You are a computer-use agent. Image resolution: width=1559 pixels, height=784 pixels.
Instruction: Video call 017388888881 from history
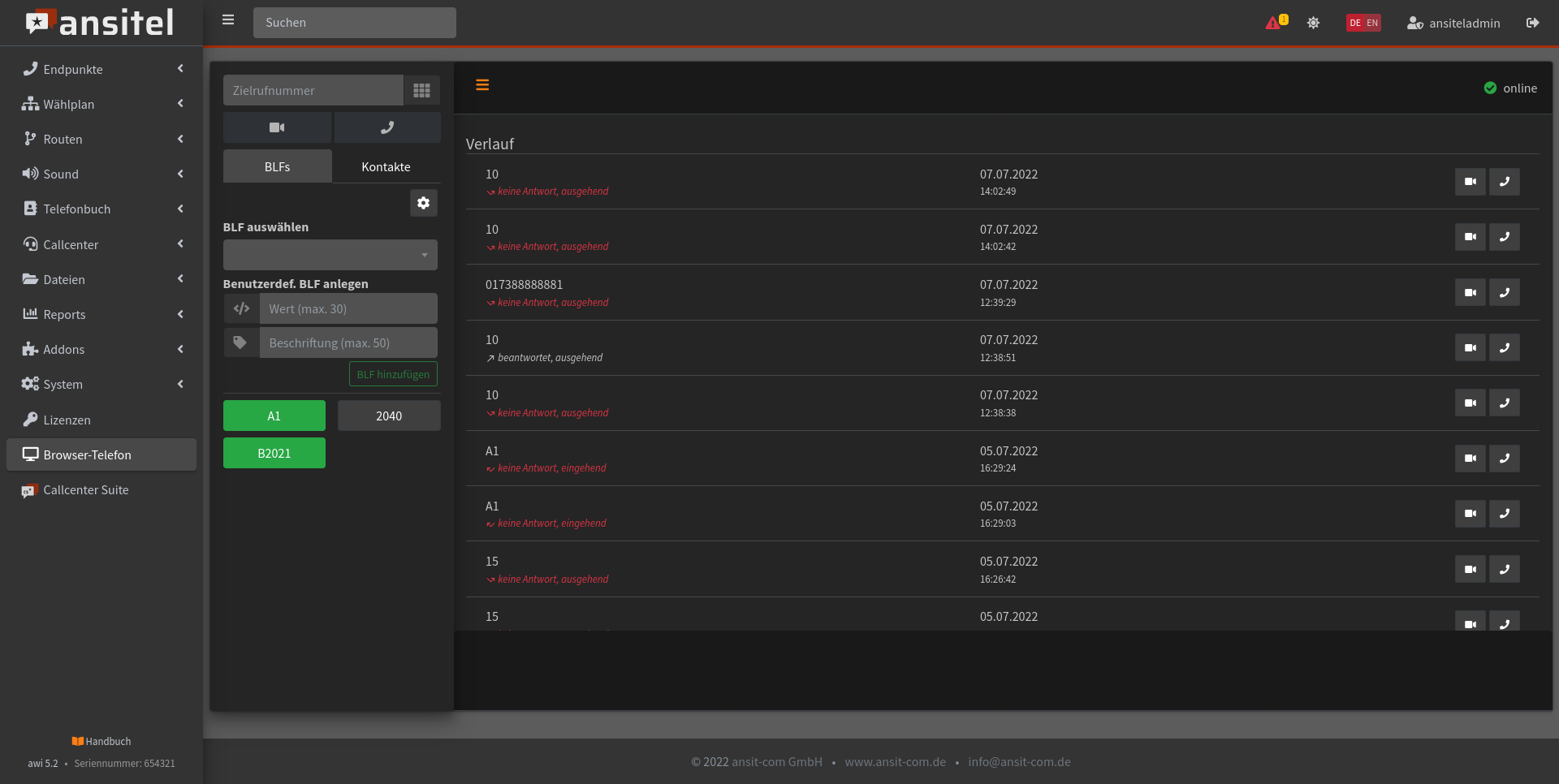(1470, 293)
